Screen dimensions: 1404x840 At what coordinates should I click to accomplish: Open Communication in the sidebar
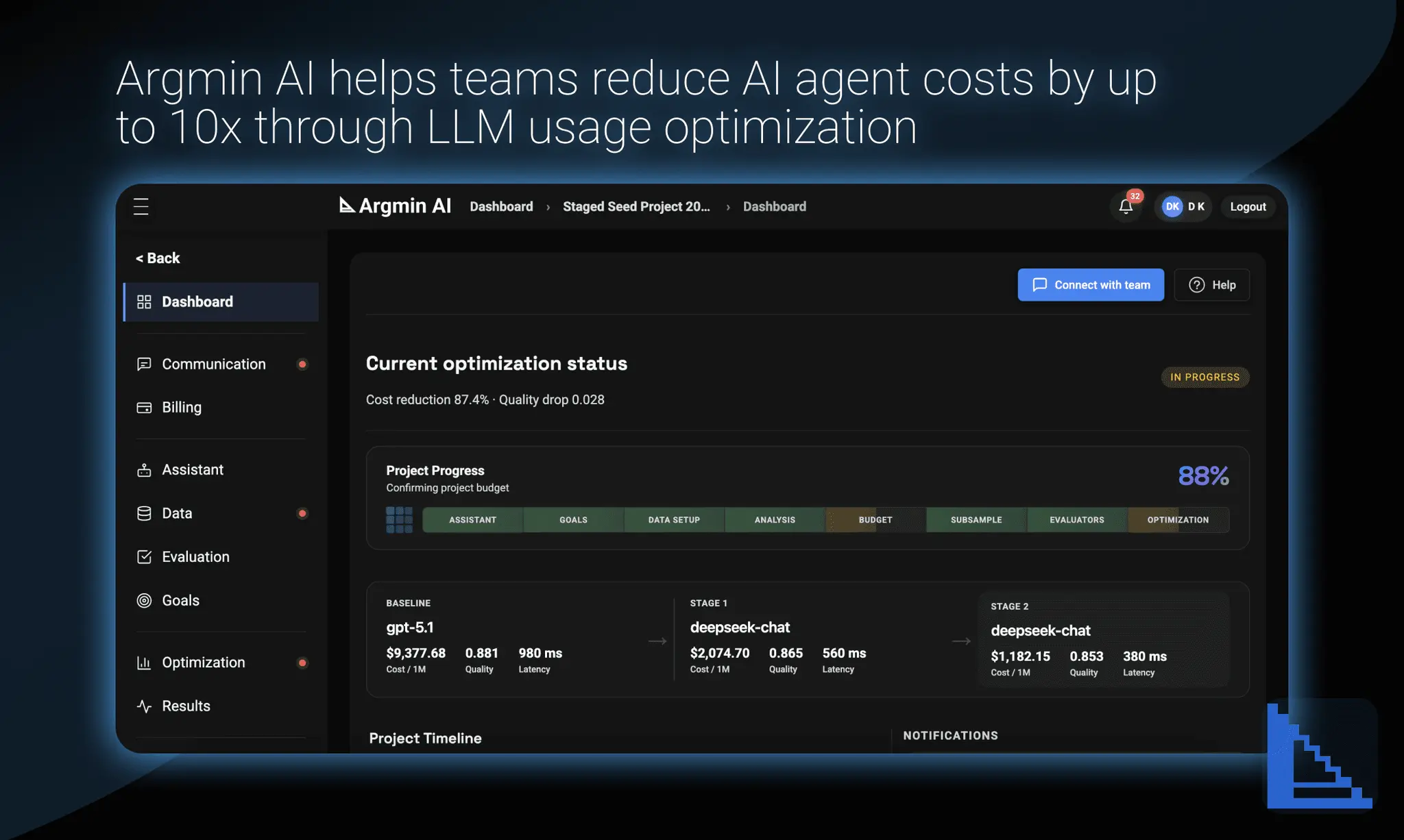(x=221, y=364)
